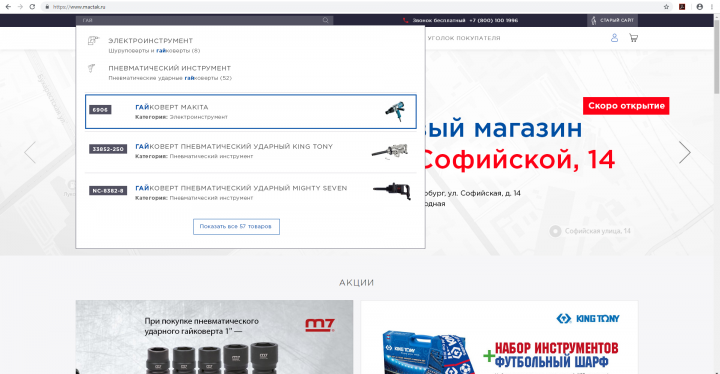Click the banner address text ул. Софийская
This screenshot has height=374, width=720.
click(471, 193)
